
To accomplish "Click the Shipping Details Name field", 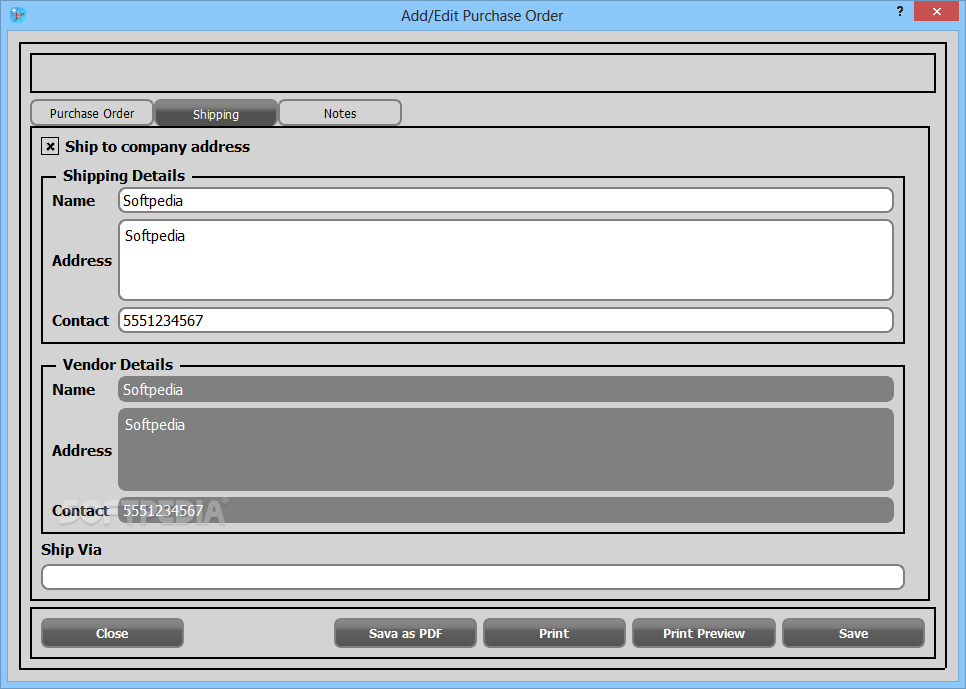I will coord(506,200).
